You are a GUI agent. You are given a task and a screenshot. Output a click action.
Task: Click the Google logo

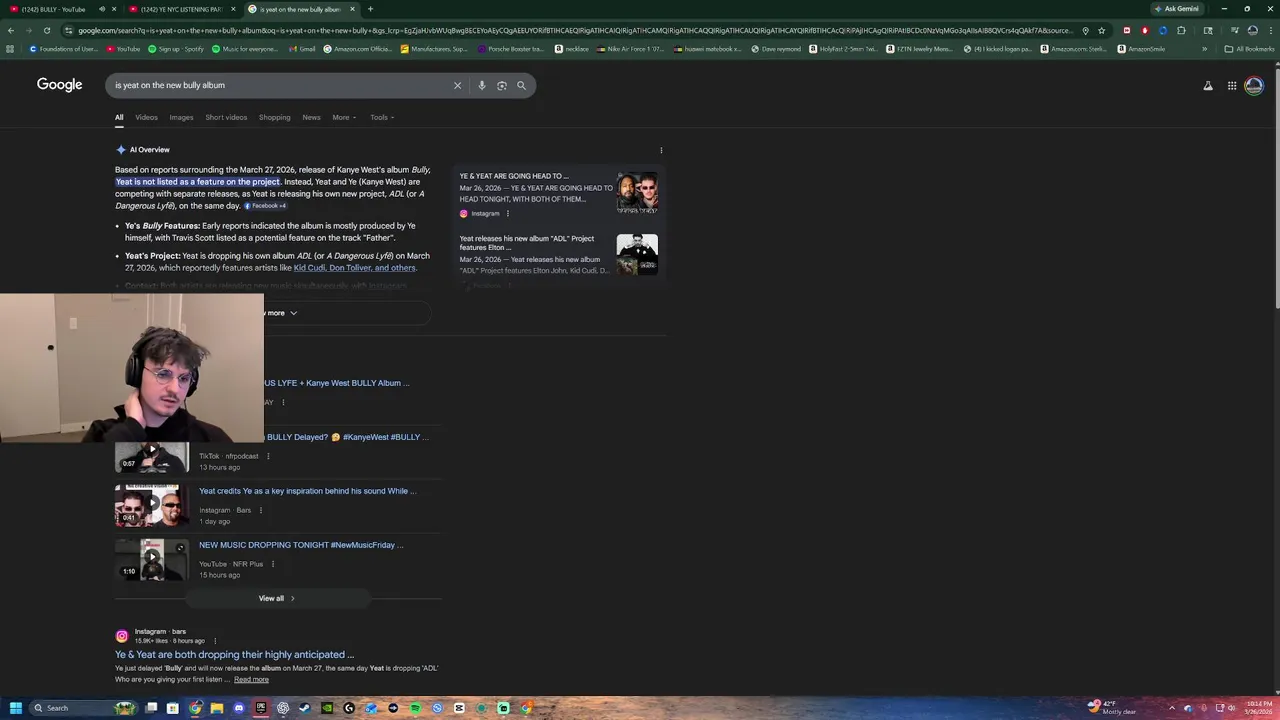point(59,85)
